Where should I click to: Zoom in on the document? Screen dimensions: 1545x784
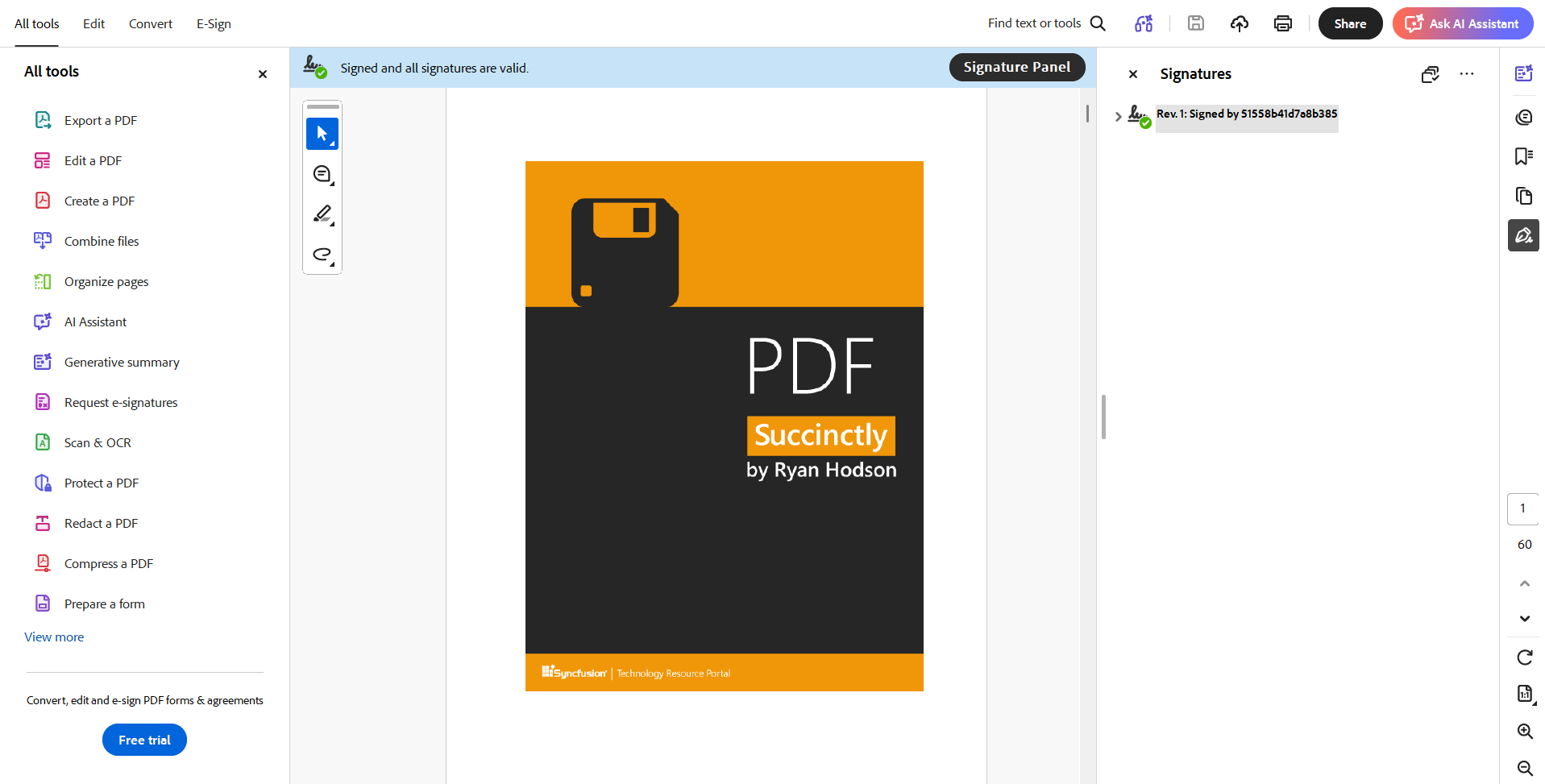(1525, 731)
